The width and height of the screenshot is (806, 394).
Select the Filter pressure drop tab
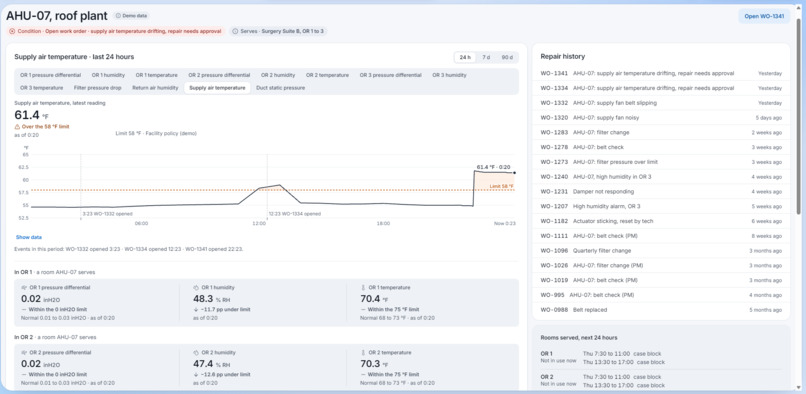tap(98, 88)
